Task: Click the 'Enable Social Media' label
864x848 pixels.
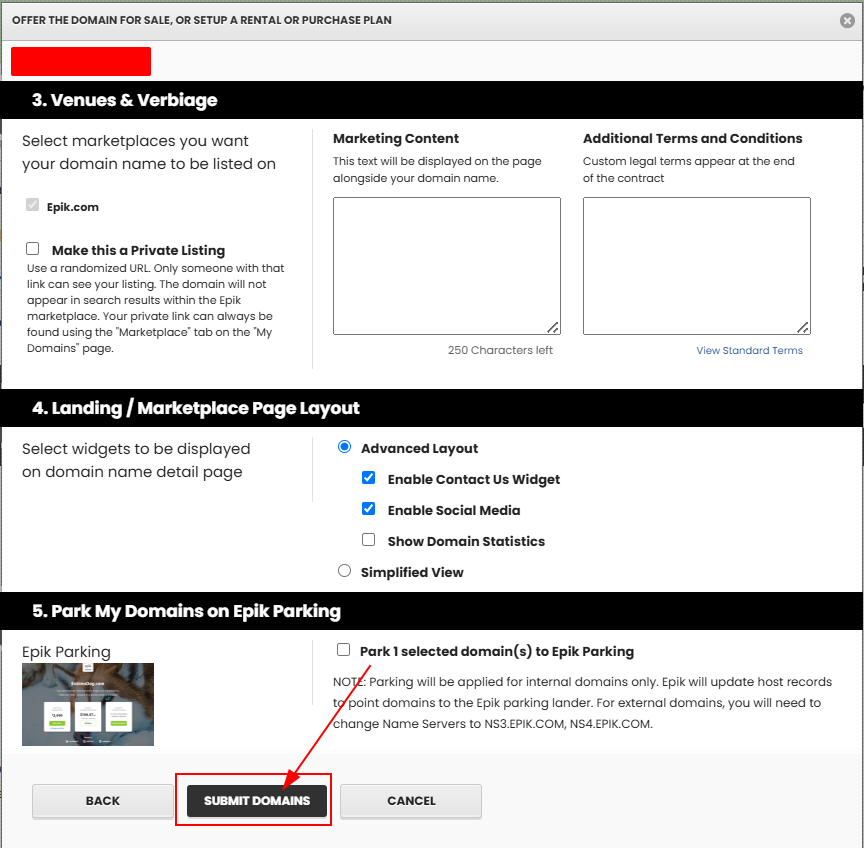Action: 454,511
